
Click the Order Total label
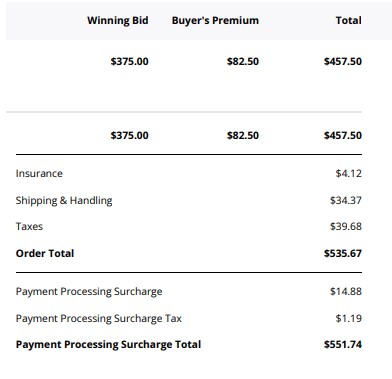tap(45, 253)
